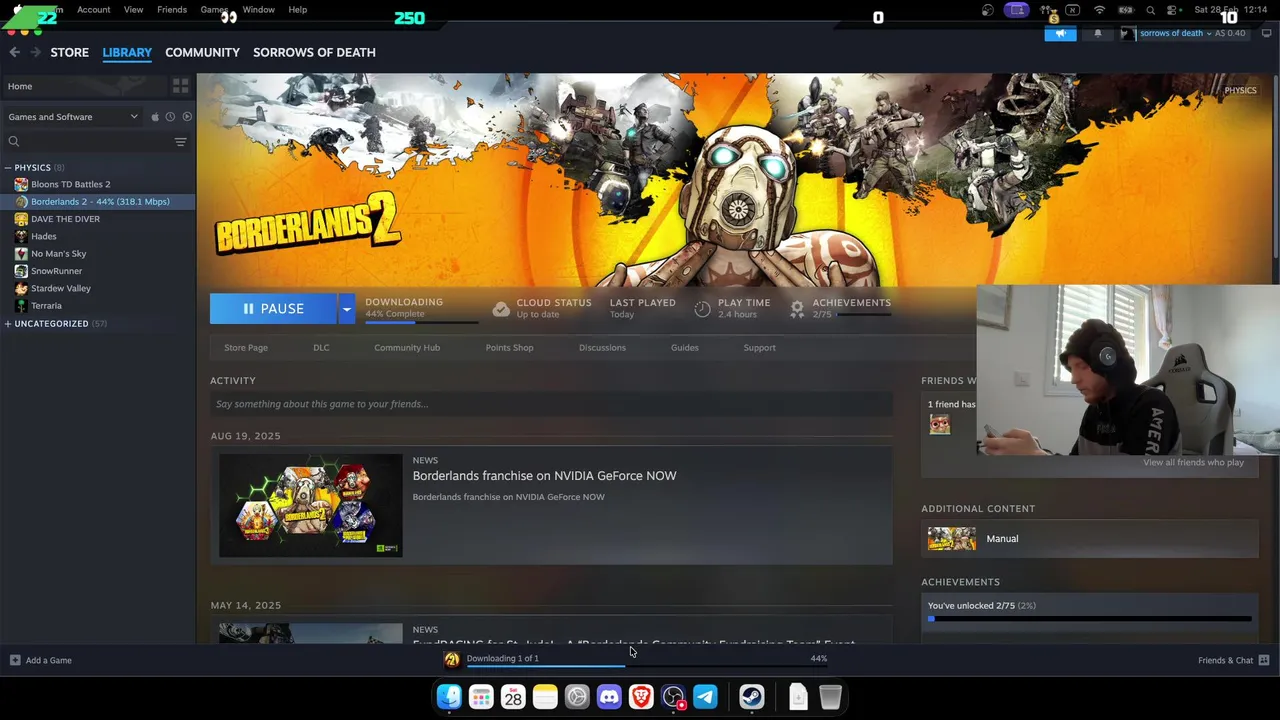The width and height of the screenshot is (1280, 720).
Task: Open the Discussions link
Action: (602, 348)
